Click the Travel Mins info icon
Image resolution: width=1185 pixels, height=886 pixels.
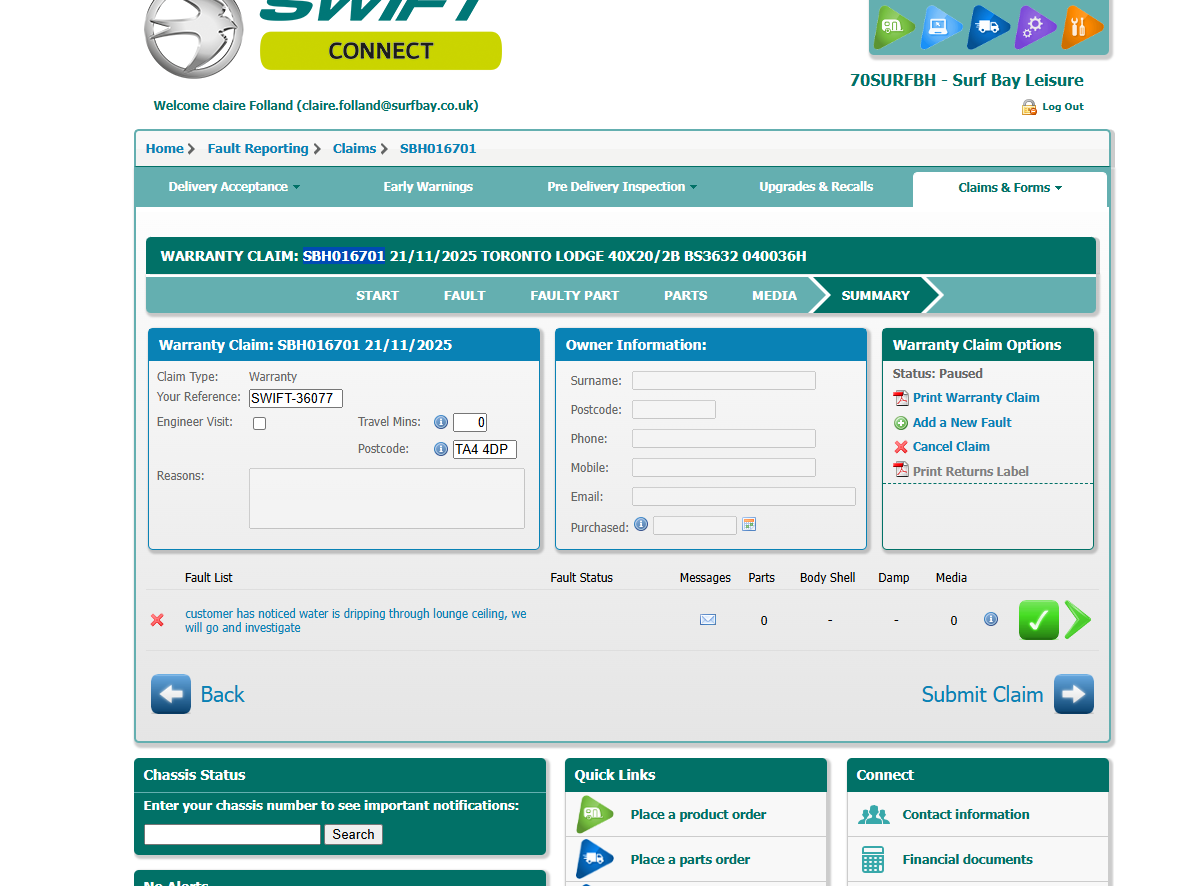pos(441,423)
